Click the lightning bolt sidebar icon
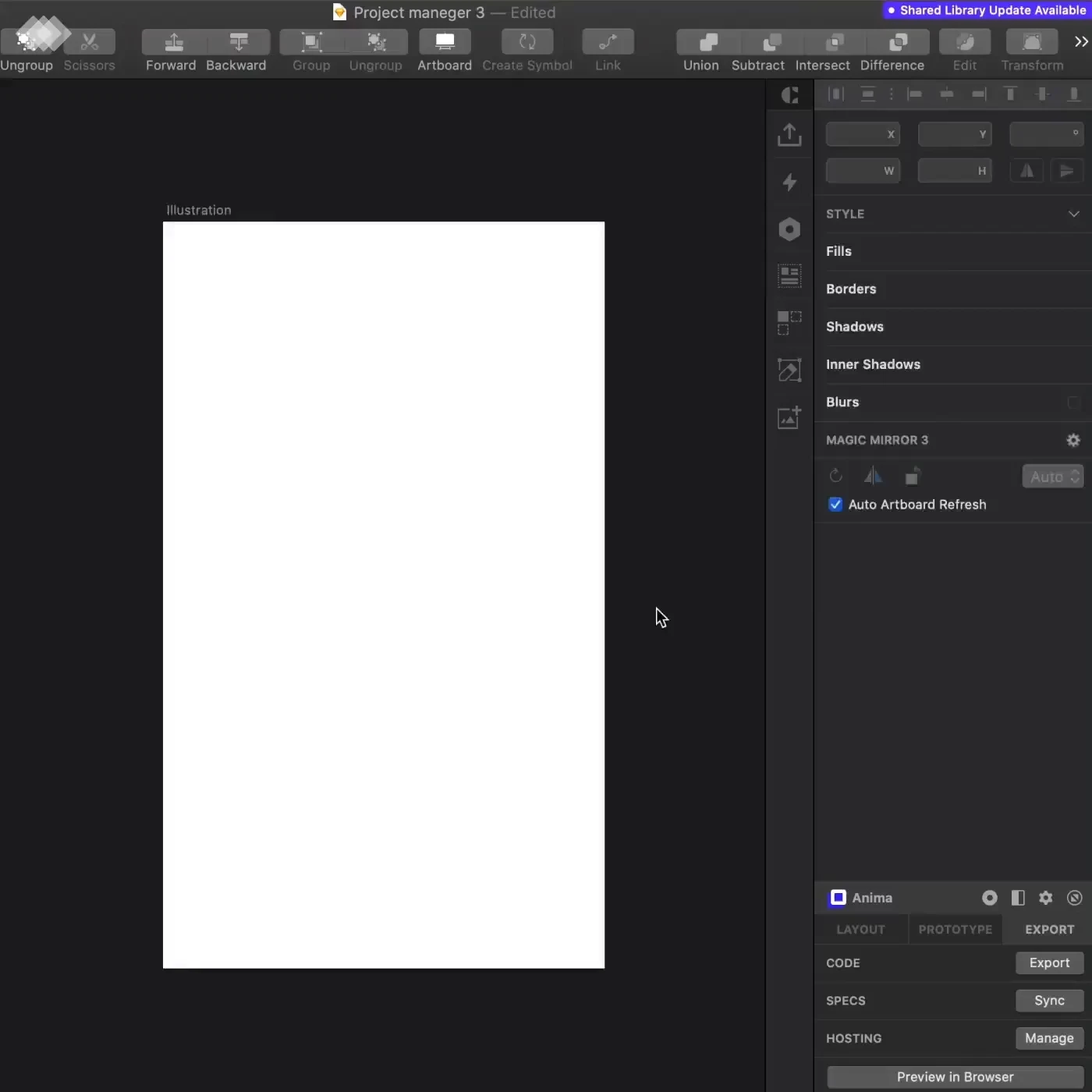Viewport: 1092px width, 1092px height. tap(789, 183)
